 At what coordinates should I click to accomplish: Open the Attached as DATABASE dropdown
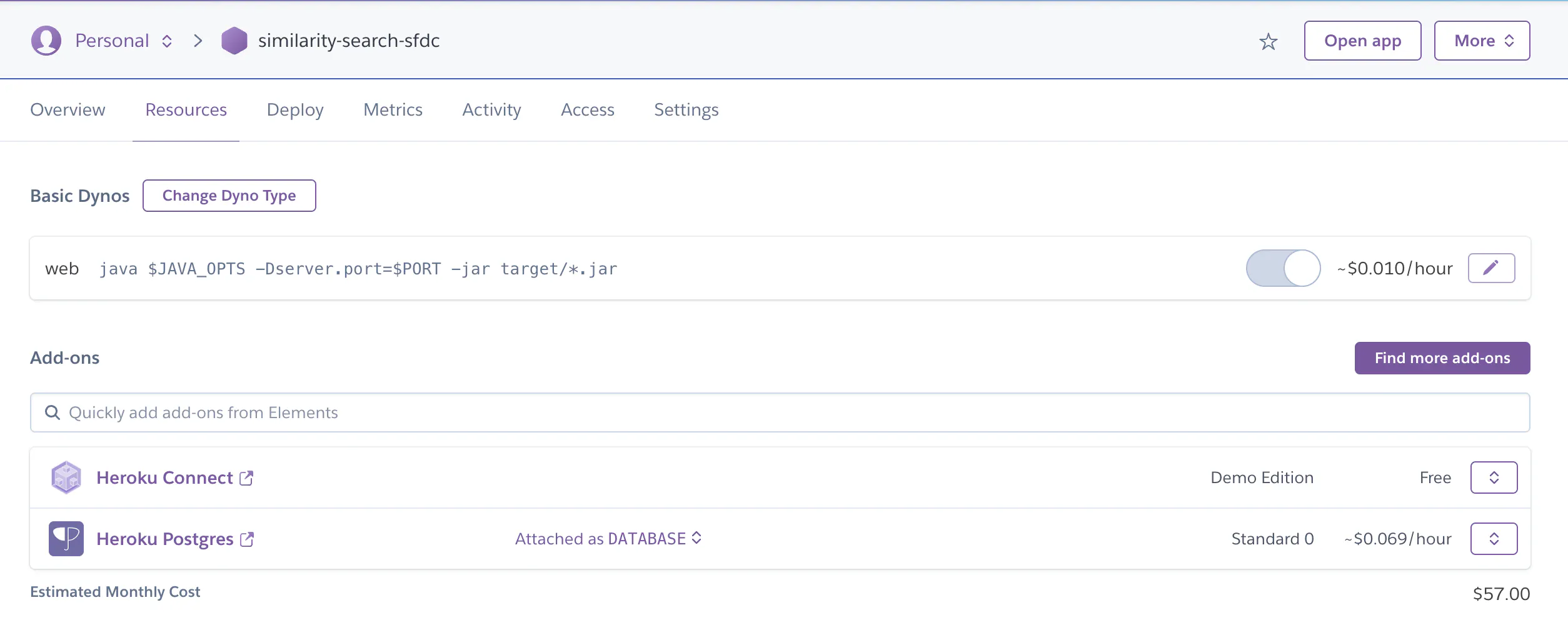pyautogui.click(x=608, y=539)
